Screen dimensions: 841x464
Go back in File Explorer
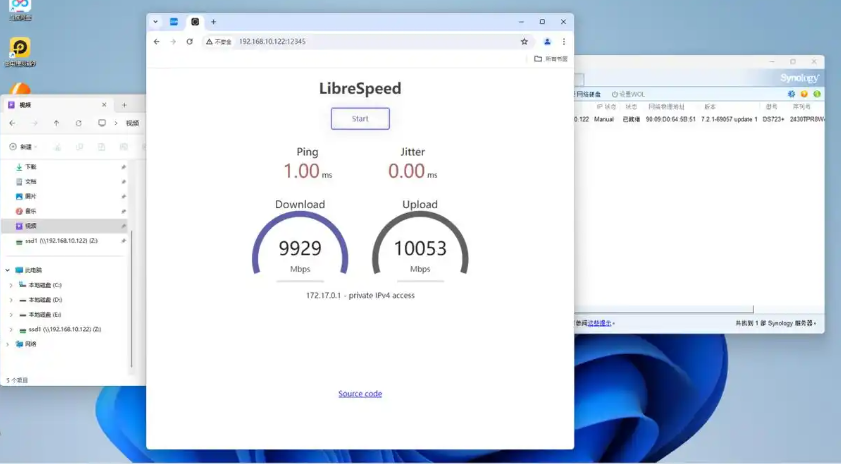12,123
